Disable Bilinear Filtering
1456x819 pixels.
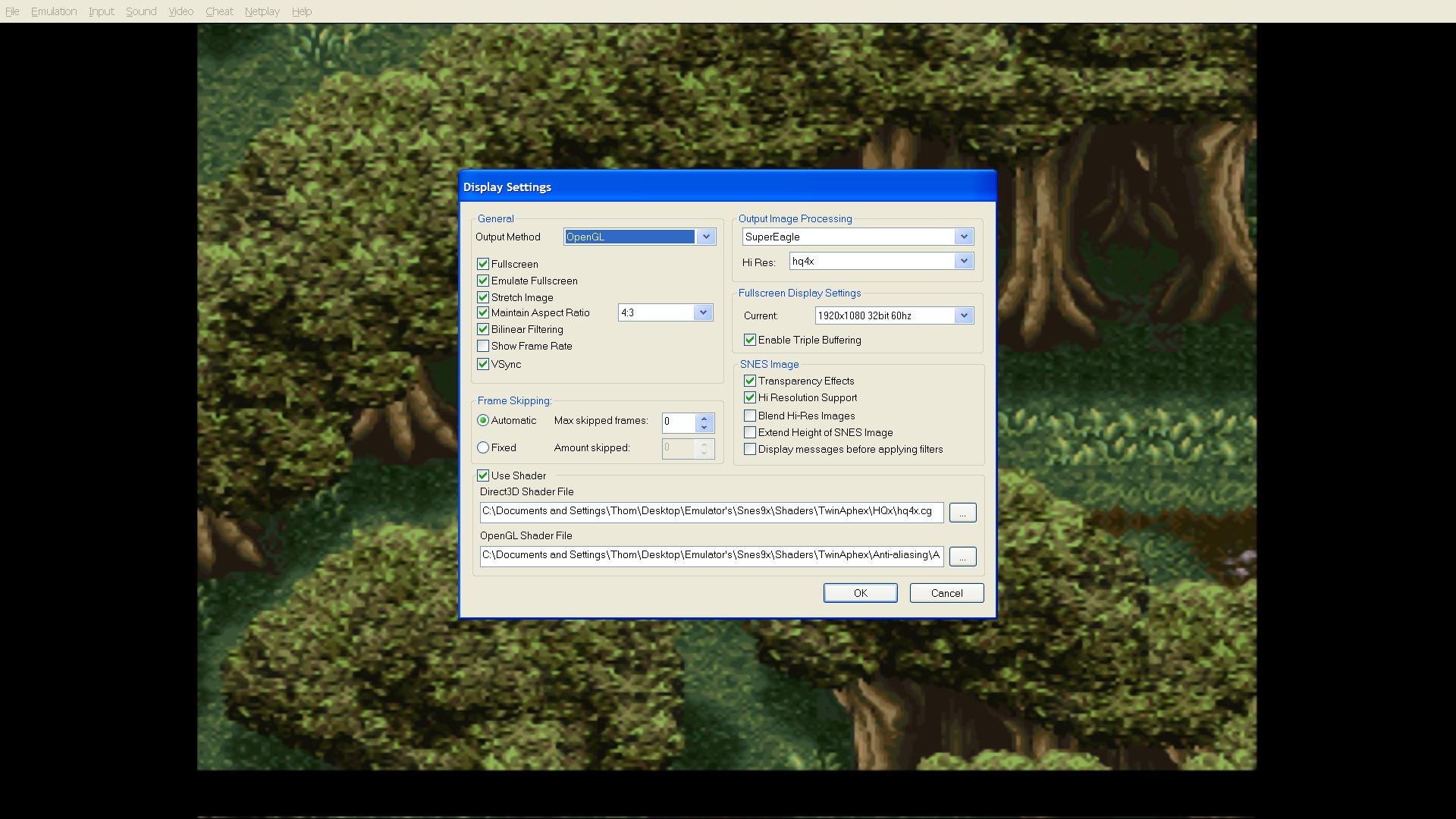click(483, 329)
